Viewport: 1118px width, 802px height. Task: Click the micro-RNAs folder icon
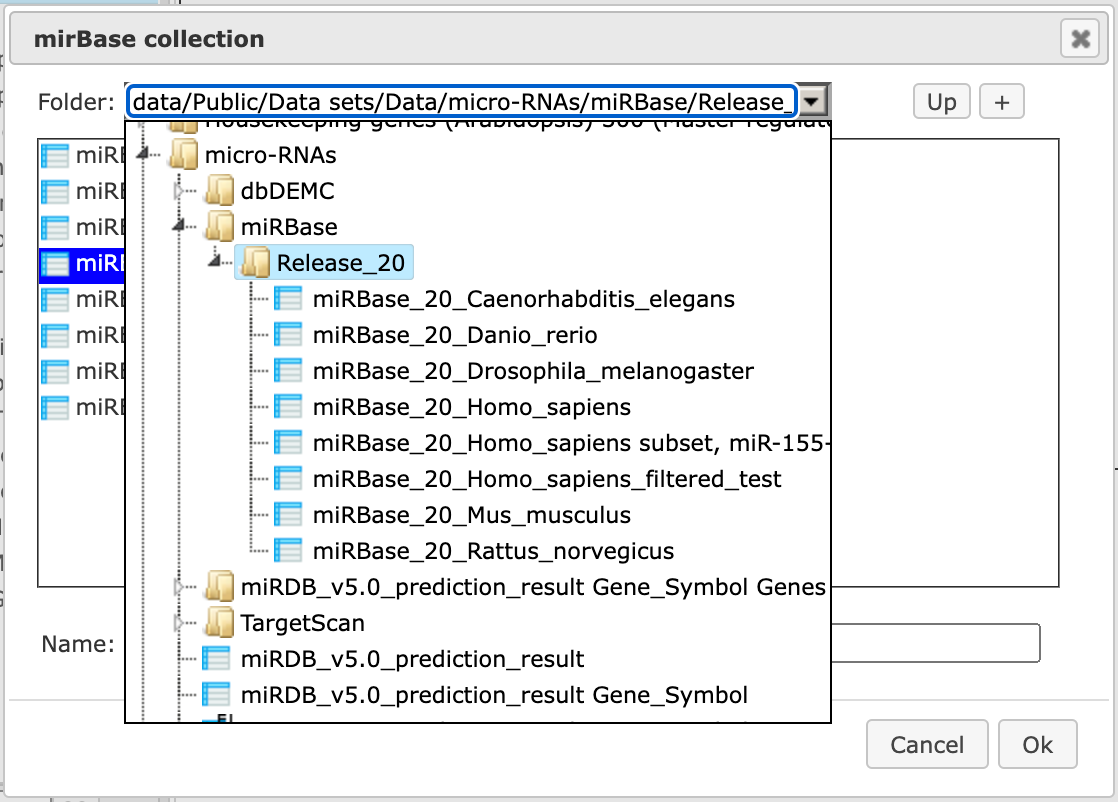tap(184, 155)
